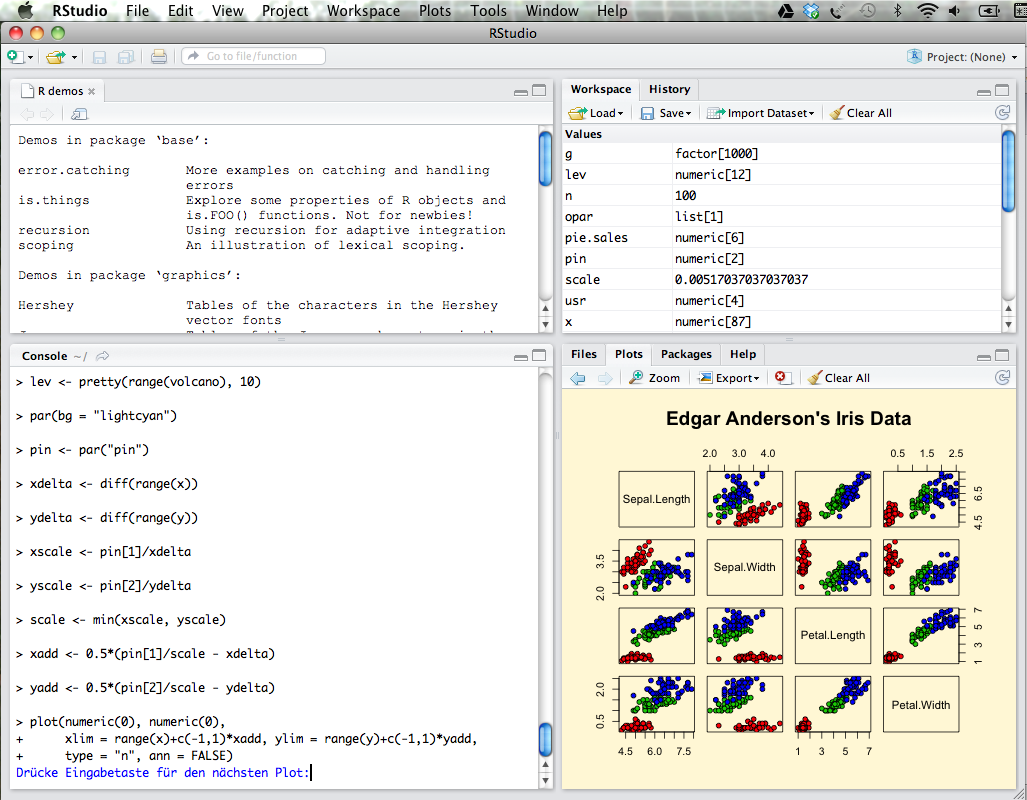1027x800 pixels.
Task: Click the volume icon in menu bar
Action: 955,11
